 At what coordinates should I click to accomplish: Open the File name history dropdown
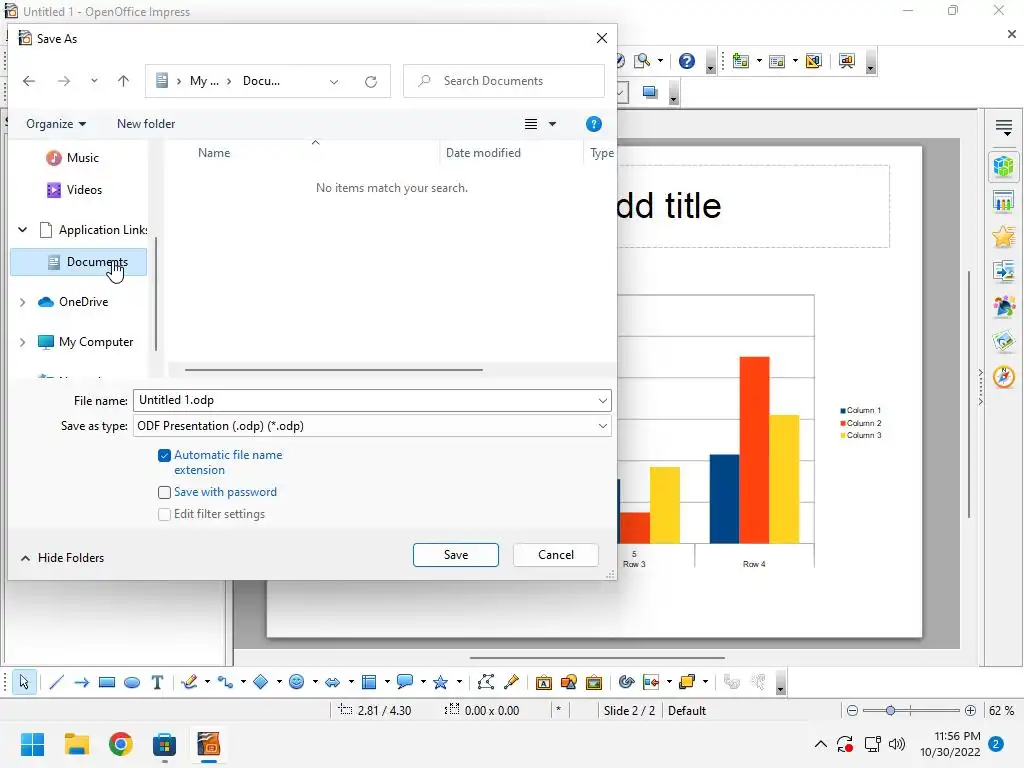click(602, 400)
